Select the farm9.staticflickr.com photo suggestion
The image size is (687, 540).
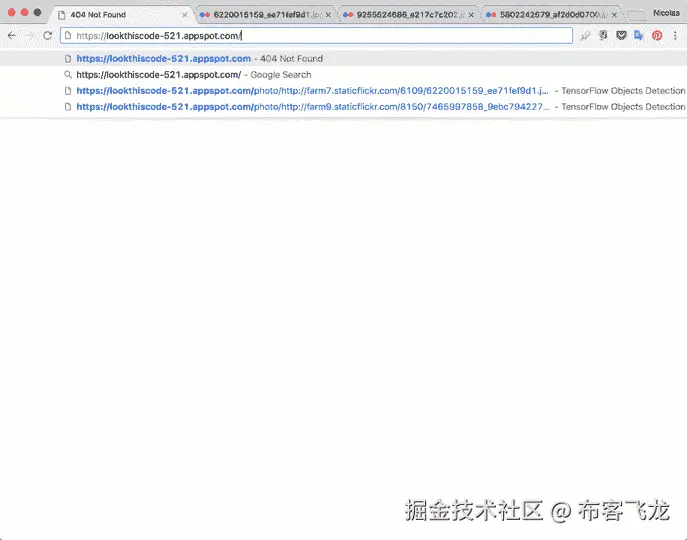coord(344,107)
